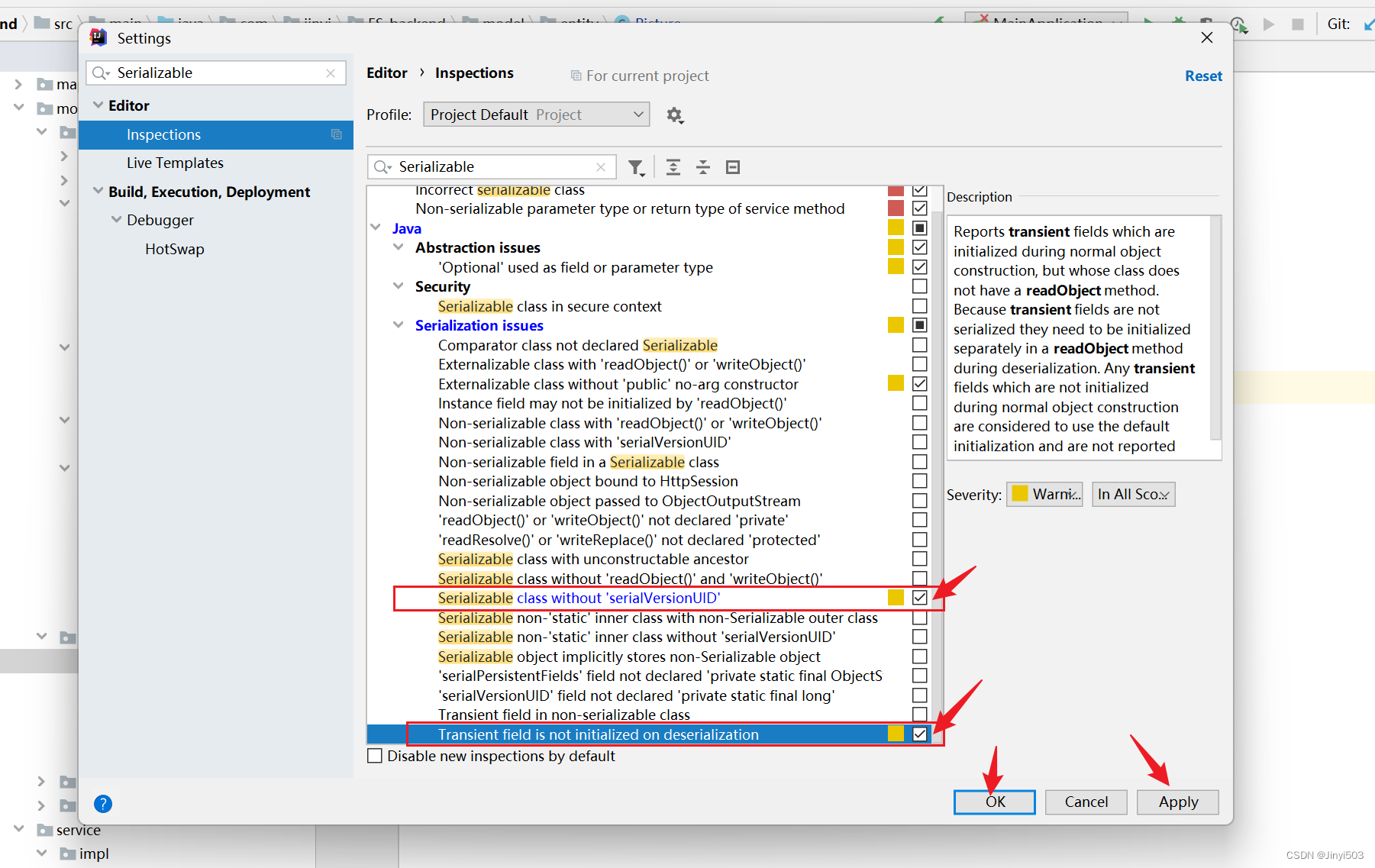Clear the left Settings search field
Screen dimensions: 1375x868
331,73
